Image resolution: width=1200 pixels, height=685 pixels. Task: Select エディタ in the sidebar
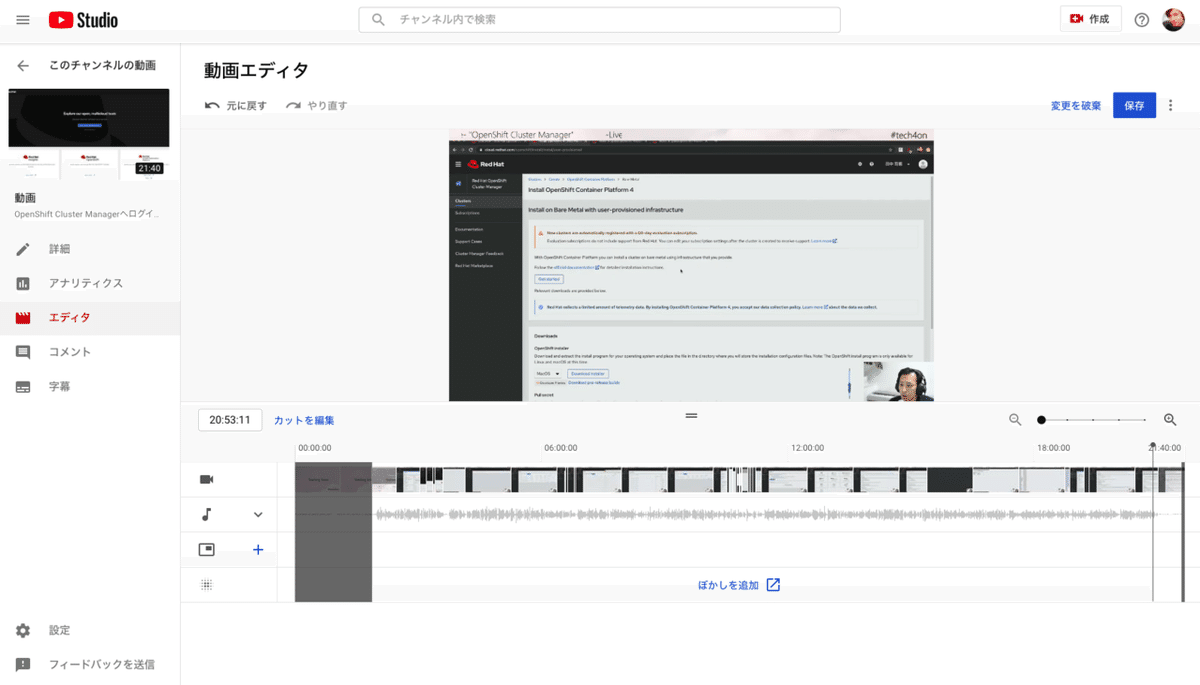coord(90,318)
